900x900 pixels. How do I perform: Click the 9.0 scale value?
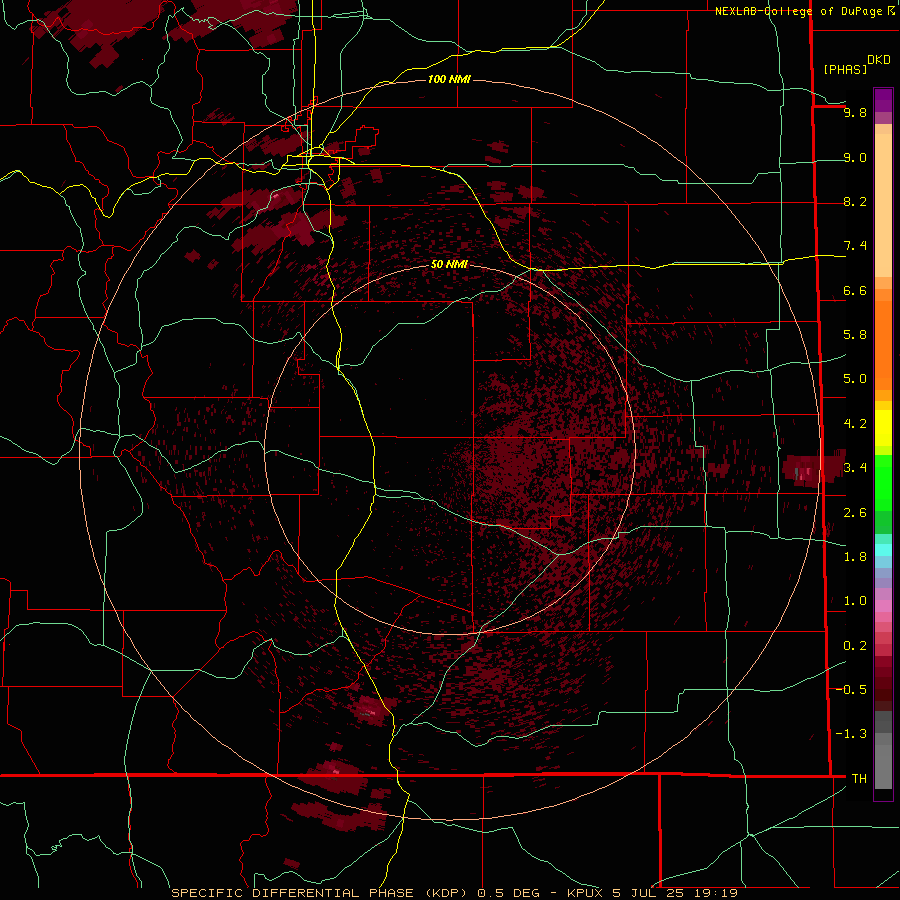855,157
